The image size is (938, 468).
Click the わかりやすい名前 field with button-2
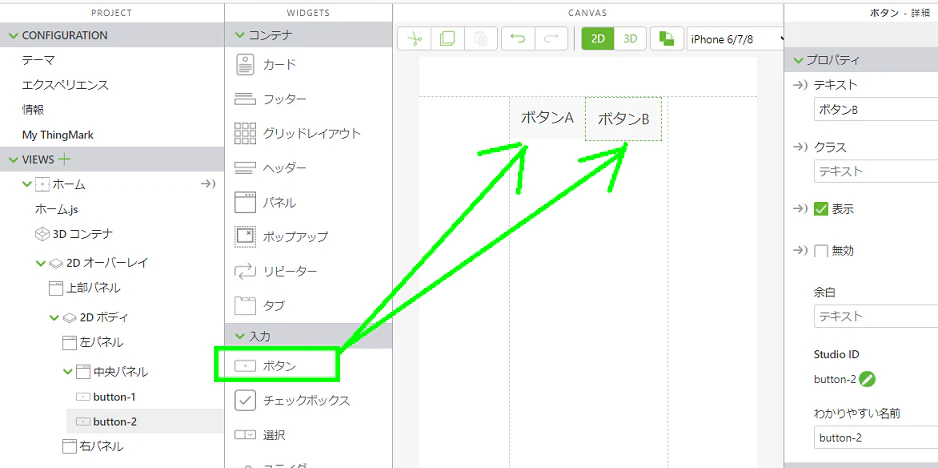point(876,438)
